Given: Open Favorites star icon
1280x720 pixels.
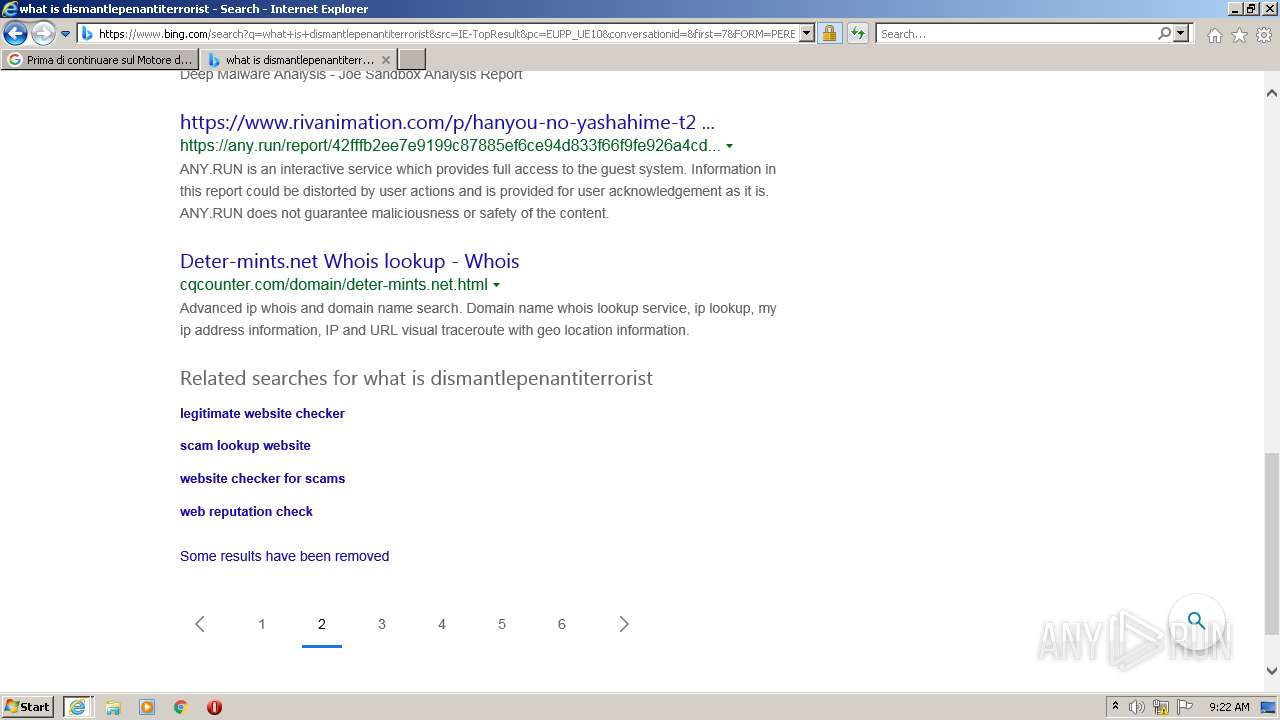Looking at the screenshot, I should 1239,35.
